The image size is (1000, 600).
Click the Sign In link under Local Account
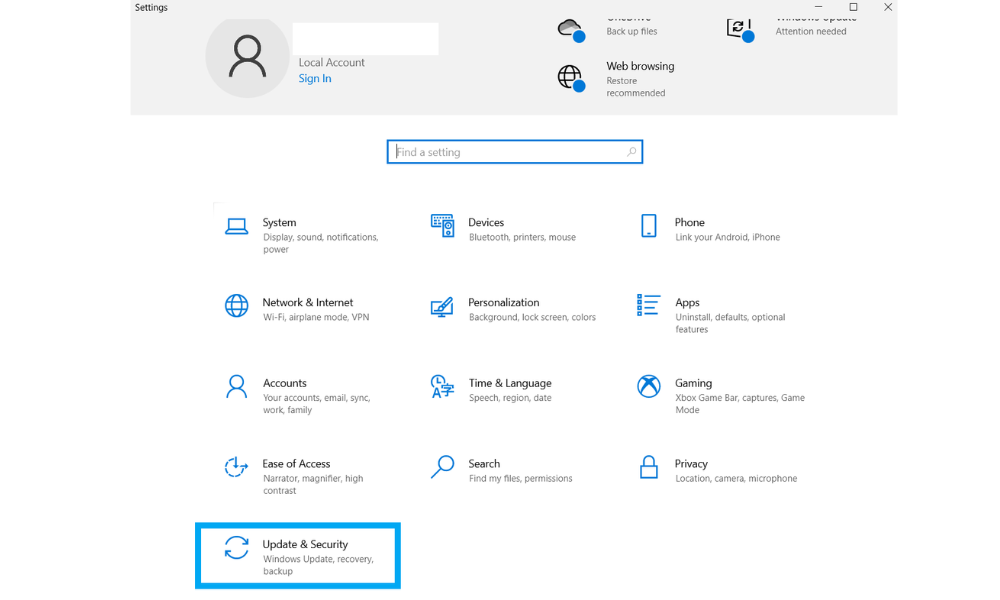point(314,78)
